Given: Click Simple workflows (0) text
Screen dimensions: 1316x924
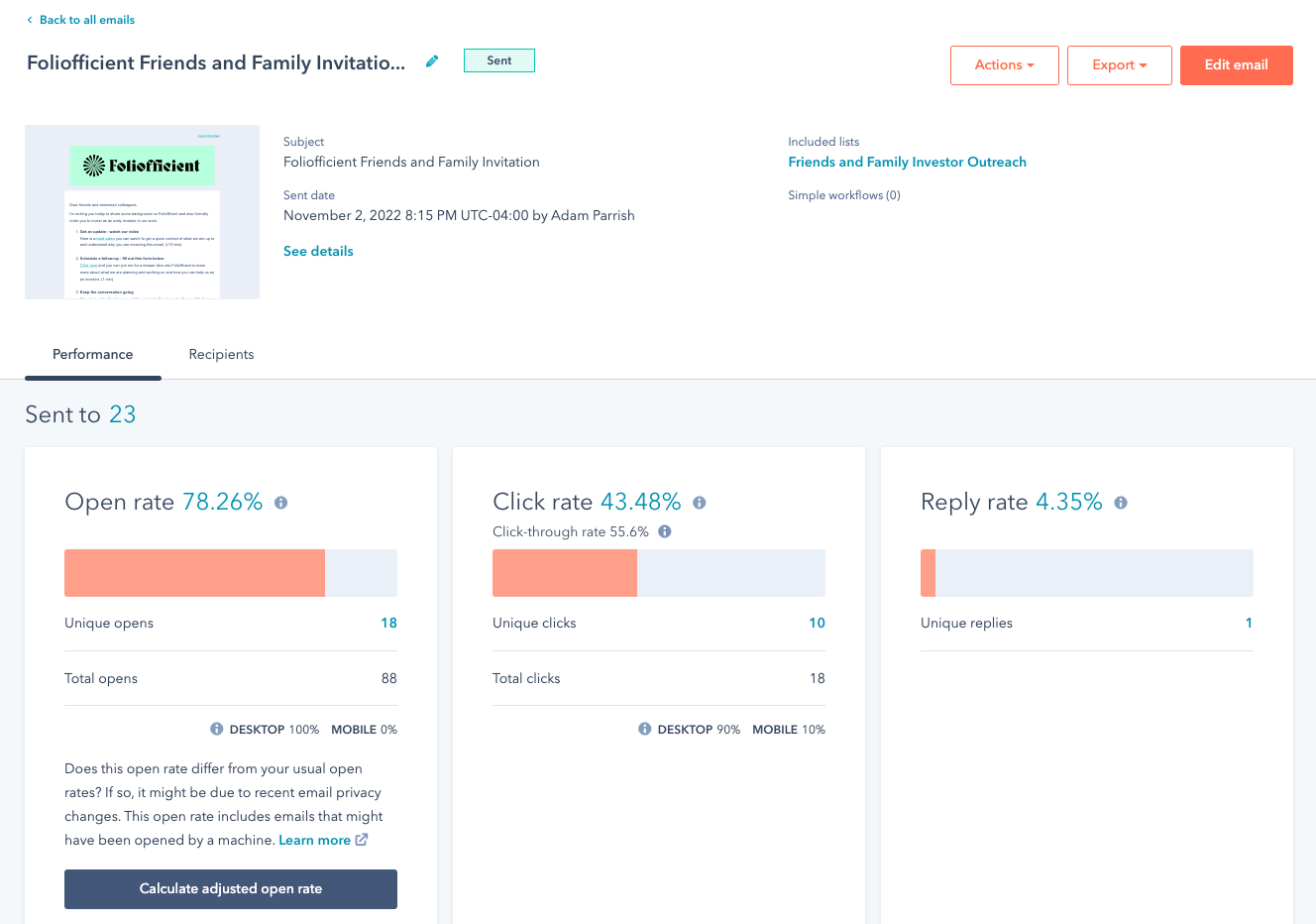Looking at the screenshot, I should click(844, 195).
